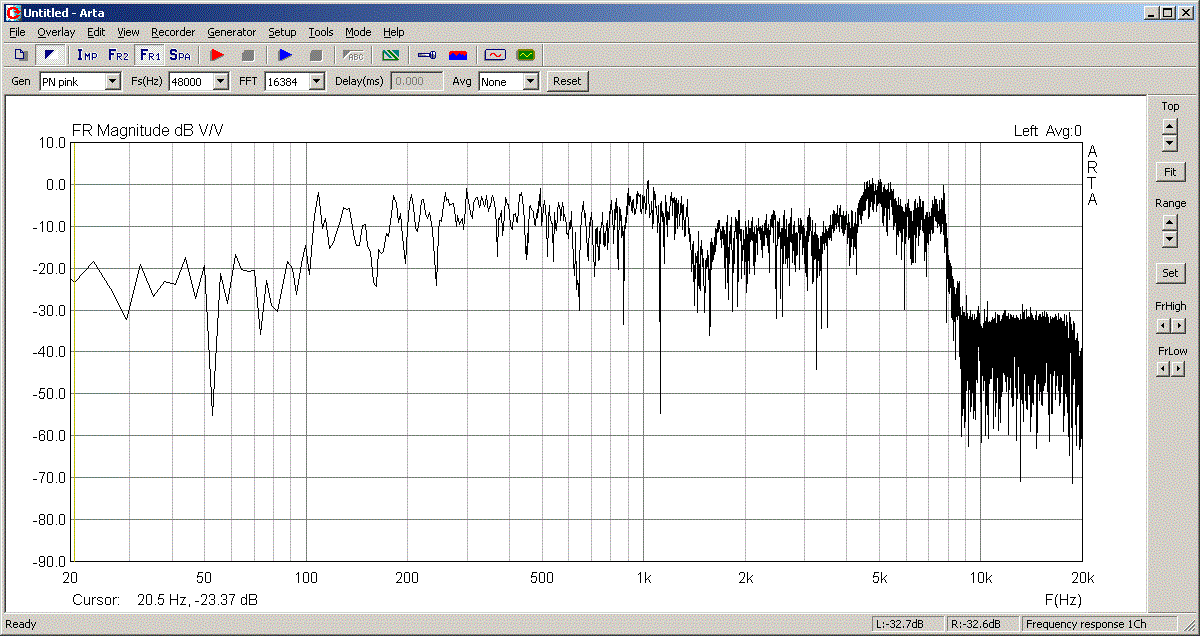This screenshot has height=636, width=1200.
Task: Switch to IMP impulse response mode
Action: pyautogui.click(x=87, y=55)
